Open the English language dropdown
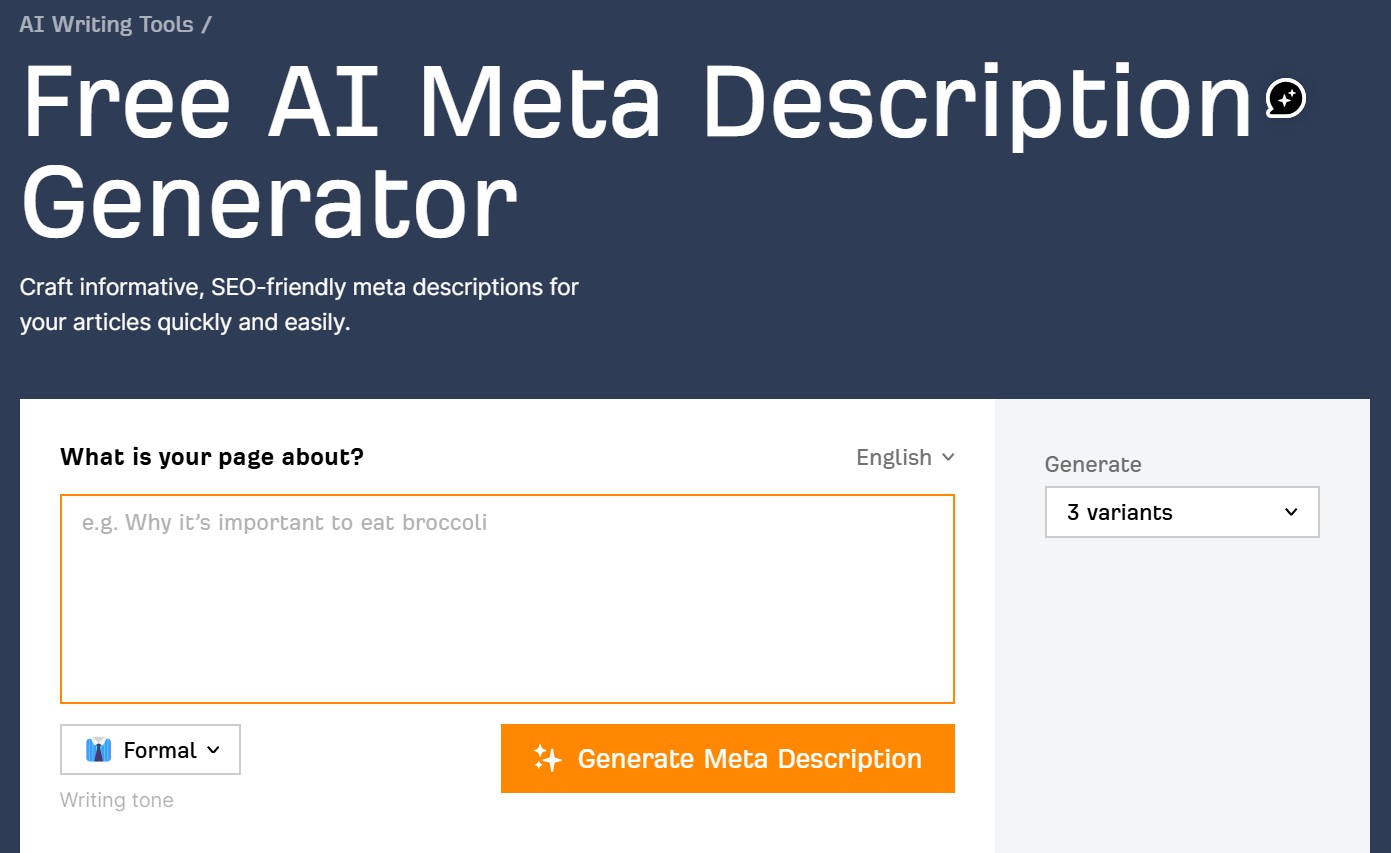Screen dimensions: 1391x853 [903, 457]
